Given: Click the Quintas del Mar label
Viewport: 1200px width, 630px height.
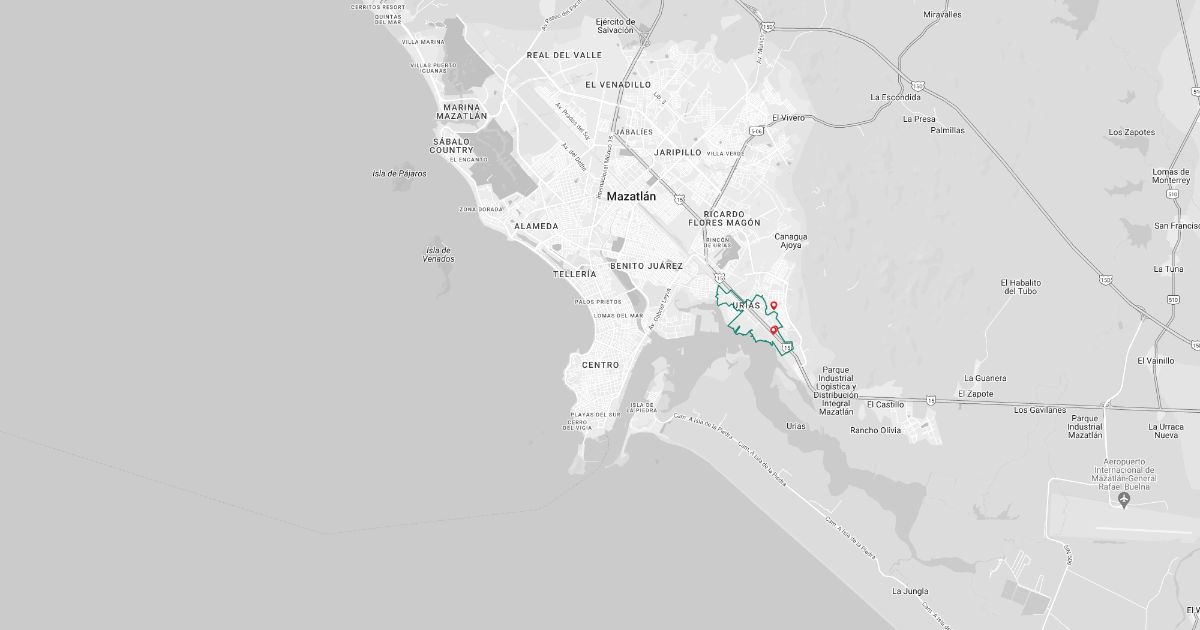Looking at the screenshot, I should point(388,19).
